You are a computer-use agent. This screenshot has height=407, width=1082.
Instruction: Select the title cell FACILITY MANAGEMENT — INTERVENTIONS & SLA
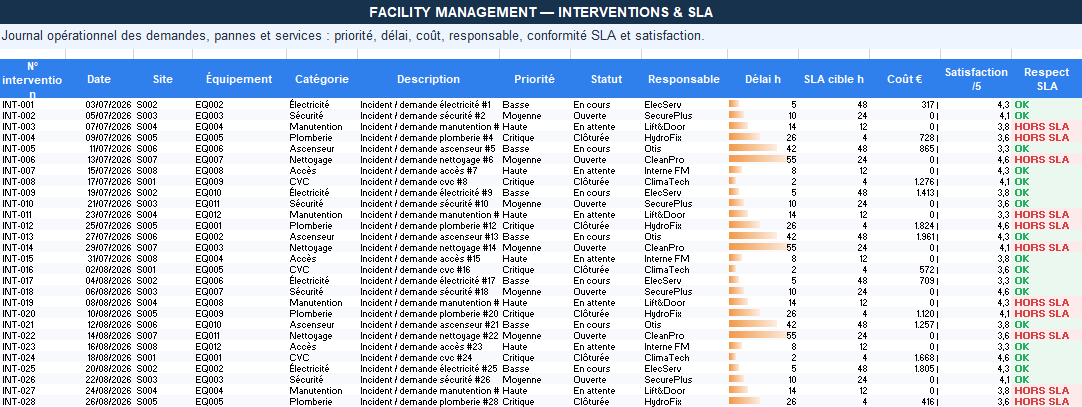coord(541,12)
